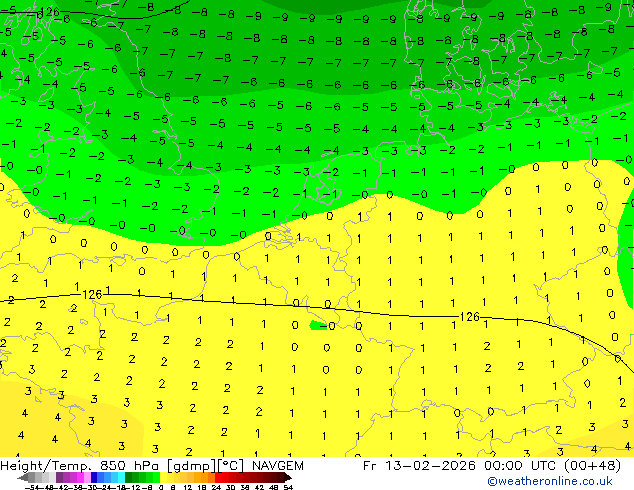Click the '[gdmp]' unit label
Viewport: 634px width, 490px height.
tap(192, 466)
